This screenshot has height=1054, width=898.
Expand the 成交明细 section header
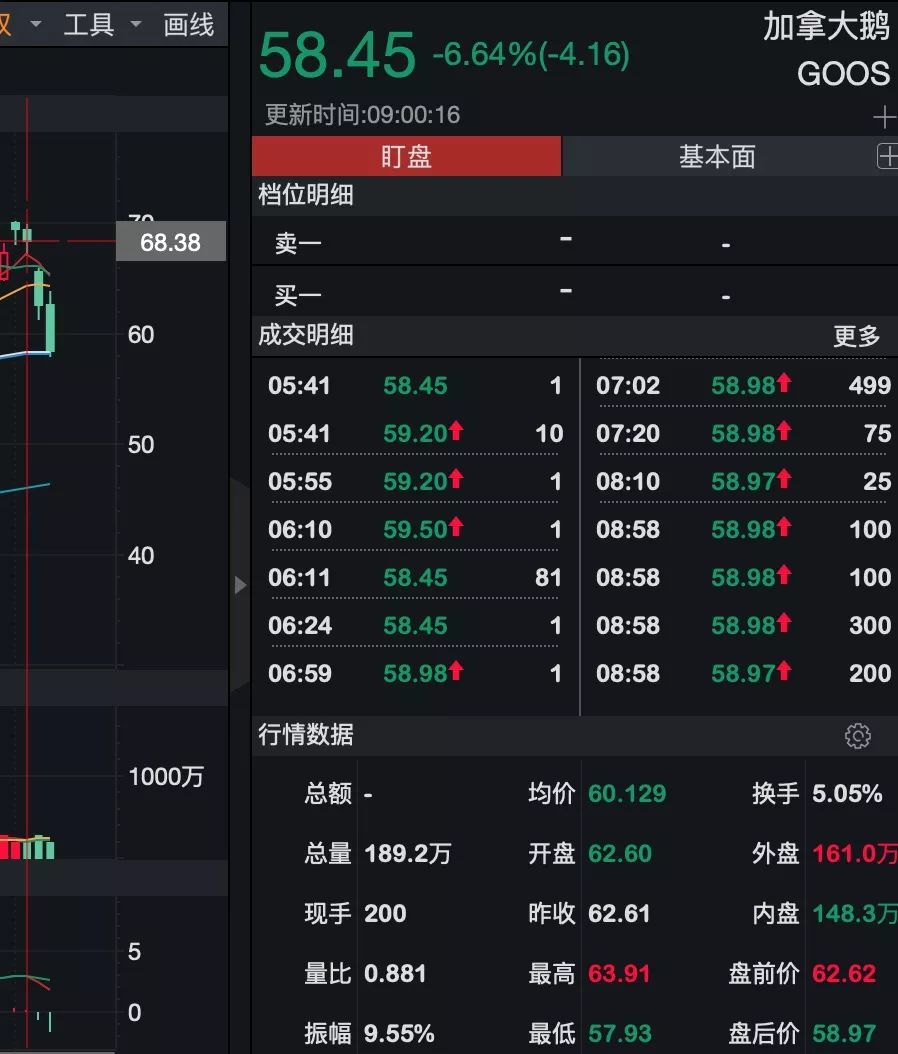(x=303, y=336)
